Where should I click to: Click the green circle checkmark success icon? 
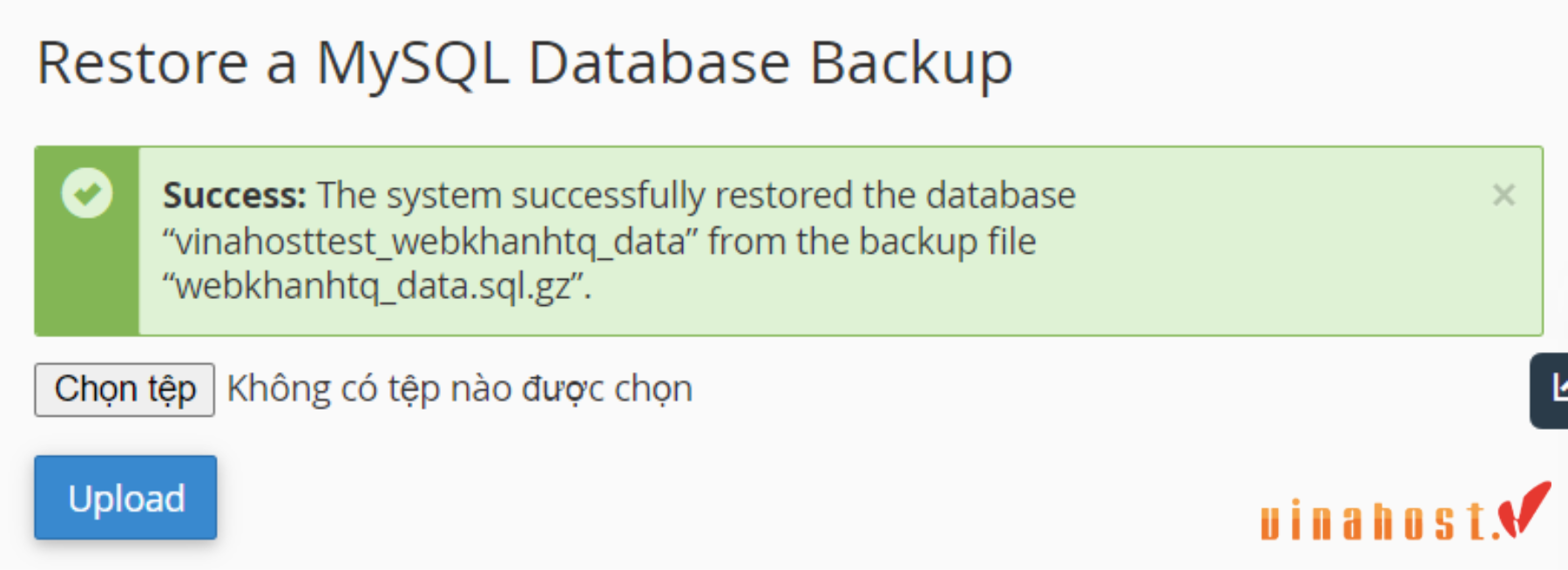point(87,193)
